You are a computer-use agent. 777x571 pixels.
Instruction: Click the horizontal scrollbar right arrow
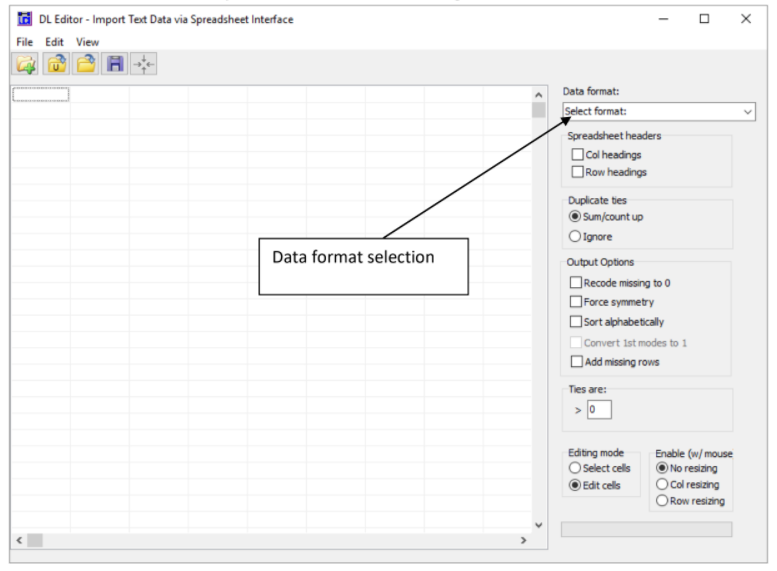tap(523, 540)
